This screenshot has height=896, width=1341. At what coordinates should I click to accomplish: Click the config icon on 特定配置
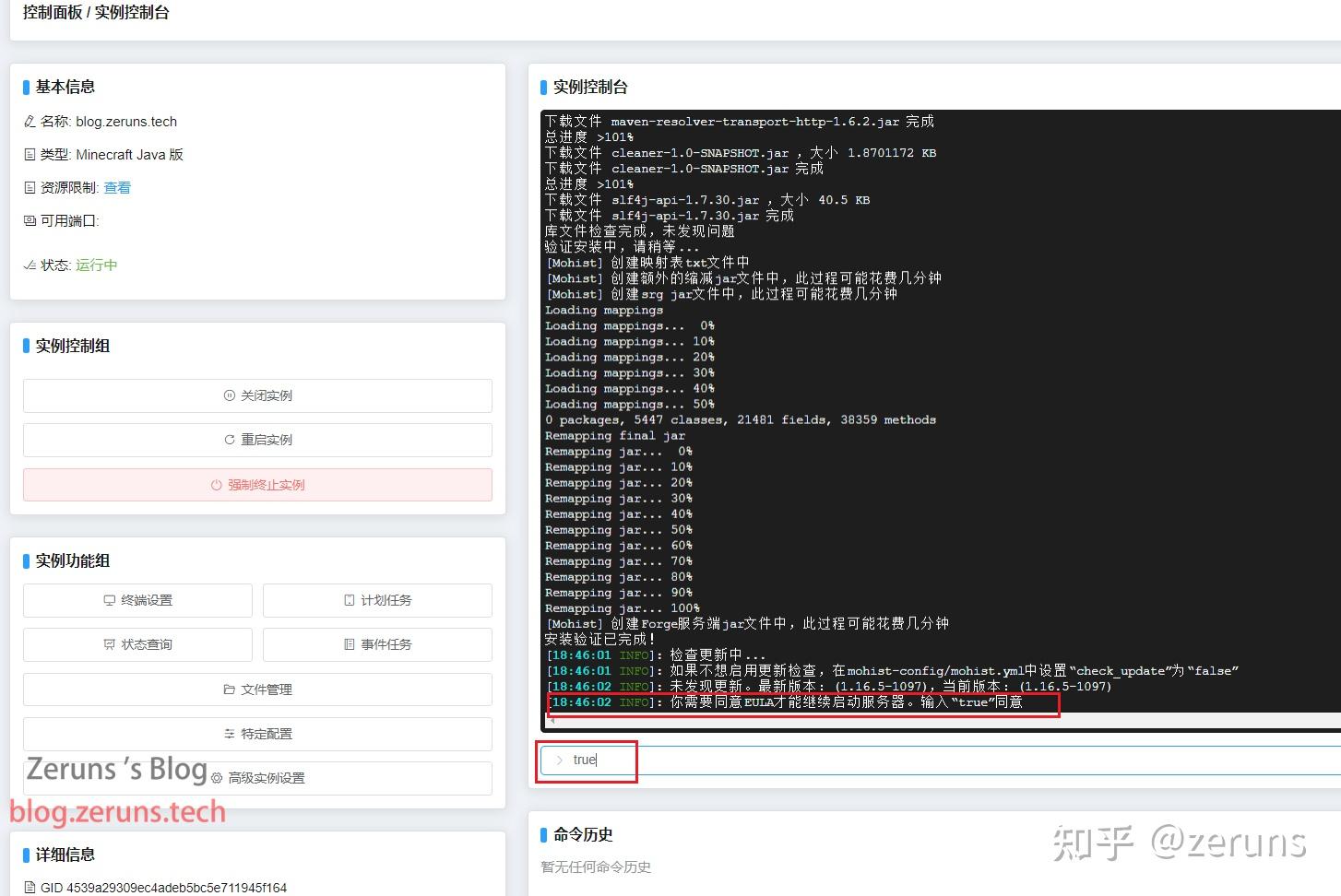tap(228, 734)
